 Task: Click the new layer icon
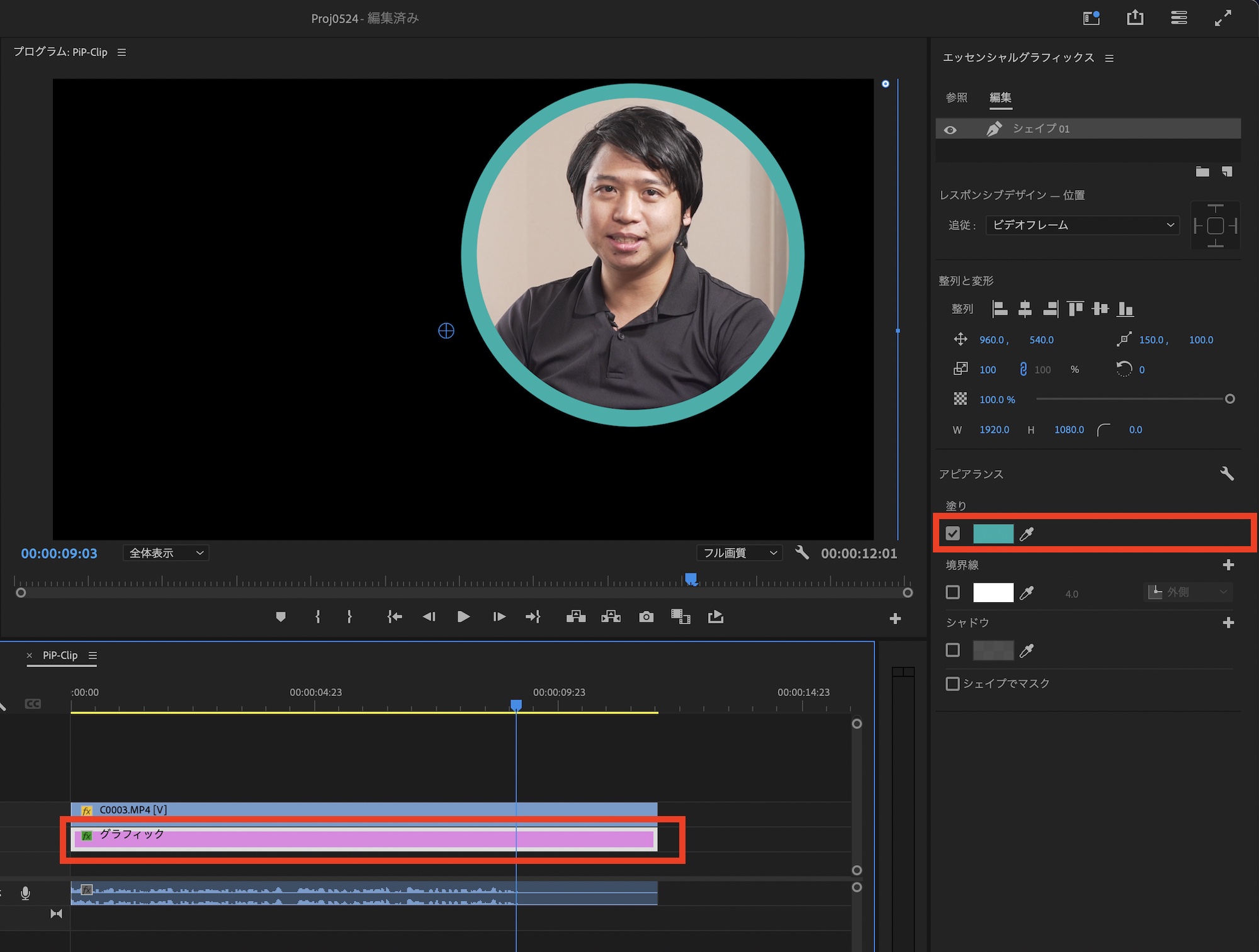click(1227, 172)
